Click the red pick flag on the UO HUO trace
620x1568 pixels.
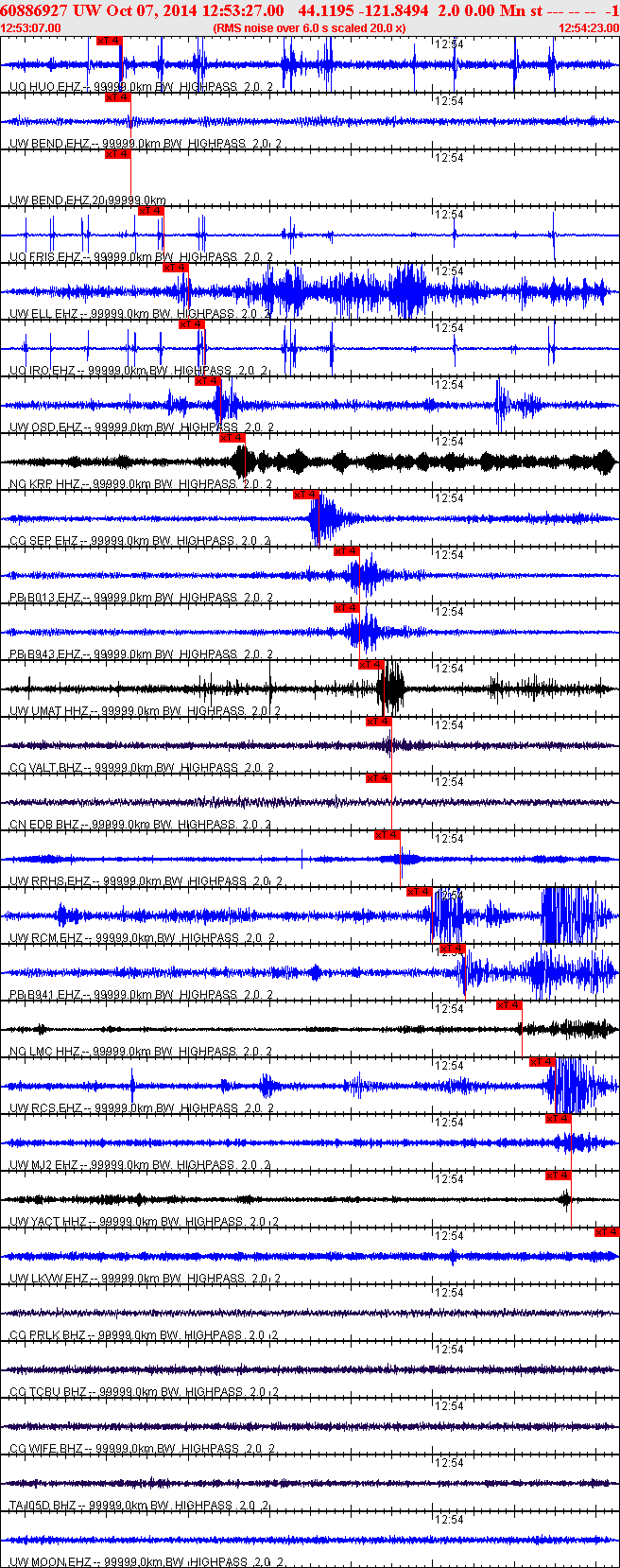[110, 41]
